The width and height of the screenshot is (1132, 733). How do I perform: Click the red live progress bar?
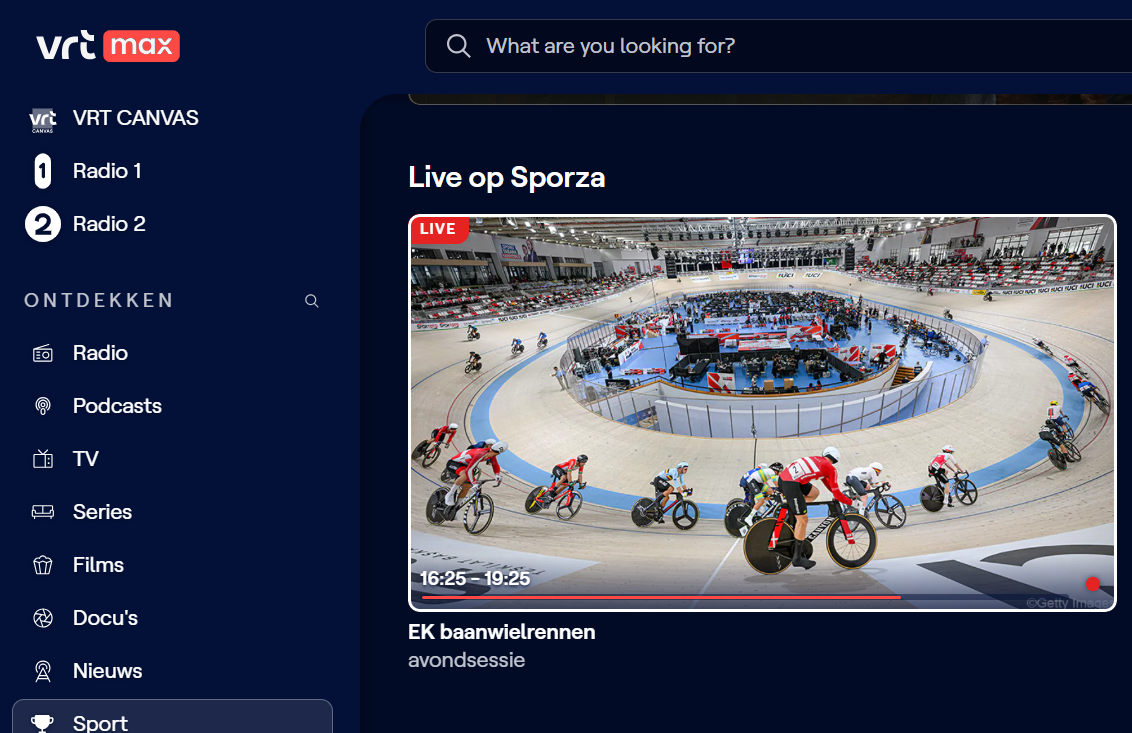[660, 598]
